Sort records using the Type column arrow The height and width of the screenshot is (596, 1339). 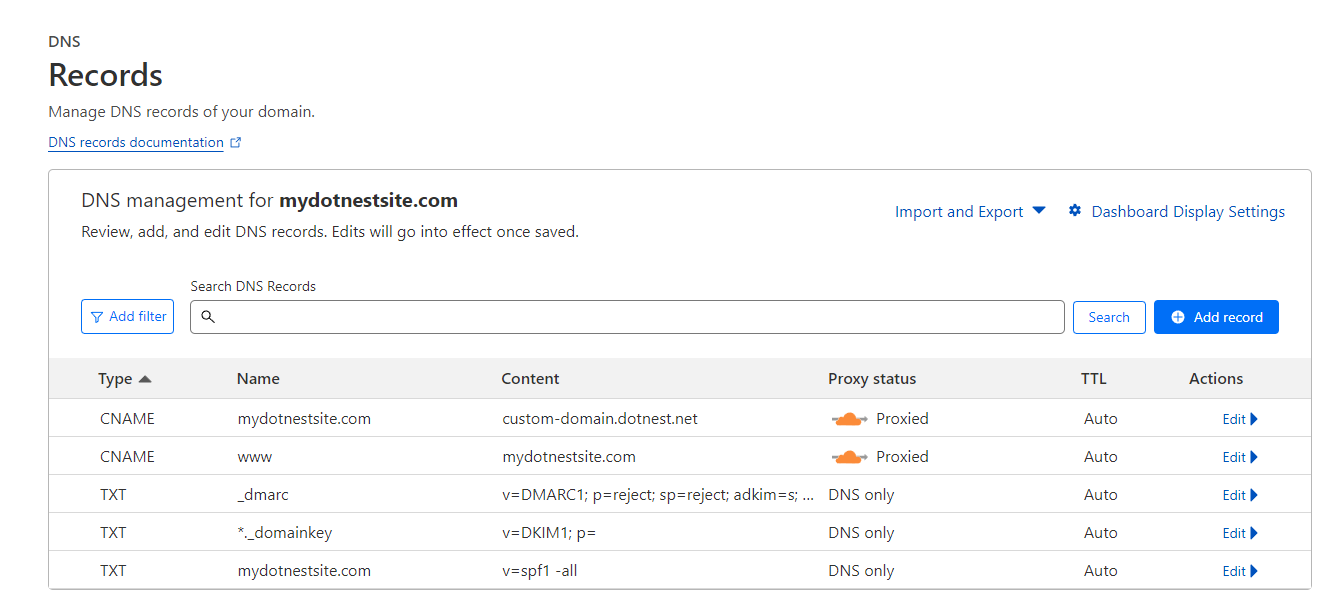pos(145,379)
